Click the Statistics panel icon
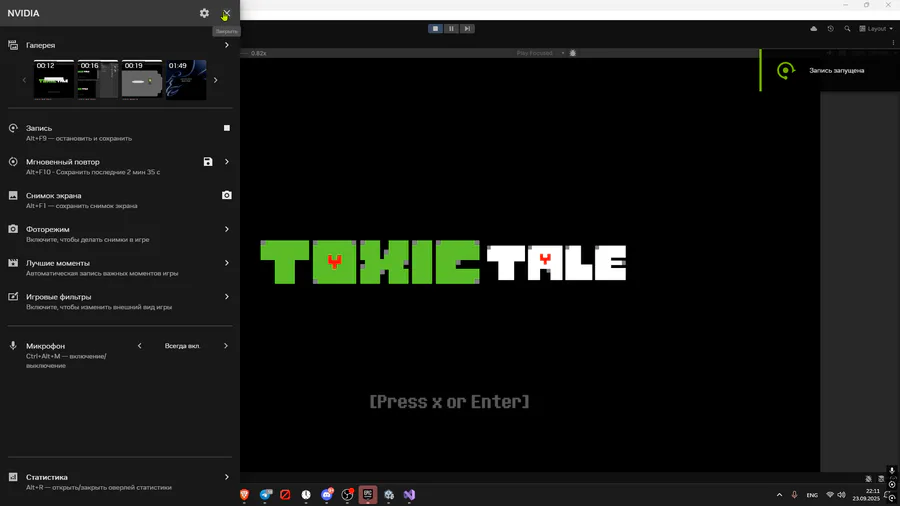The width and height of the screenshot is (900, 506). 13,477
